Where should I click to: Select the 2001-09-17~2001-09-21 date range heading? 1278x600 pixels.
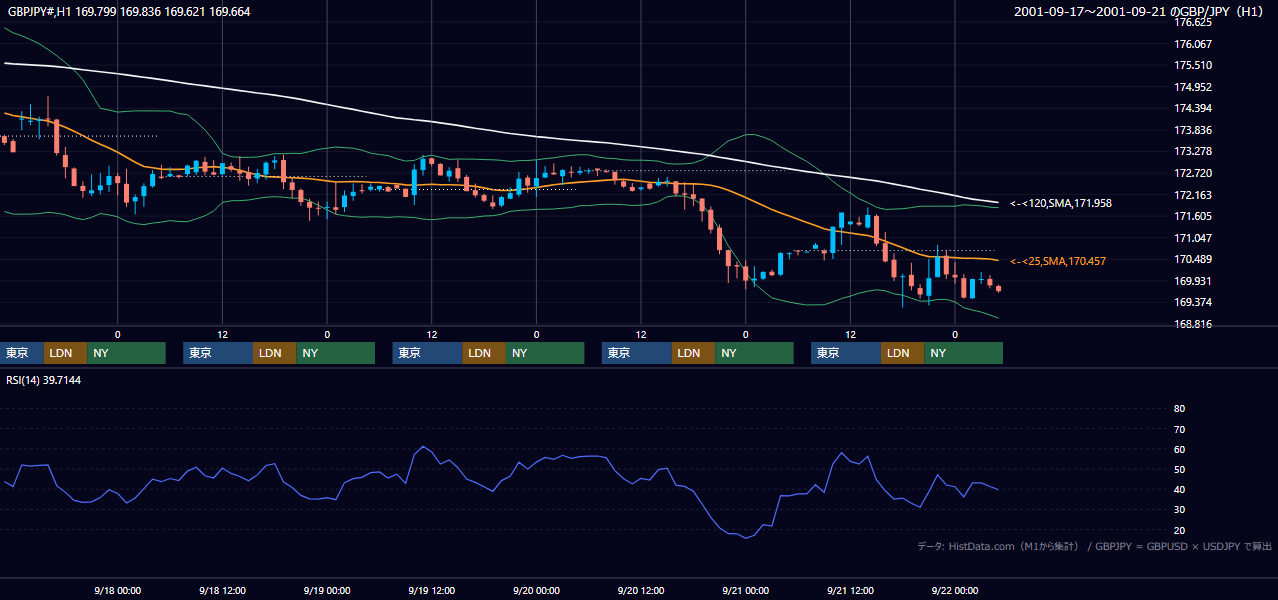click(x=1141, y=12)
